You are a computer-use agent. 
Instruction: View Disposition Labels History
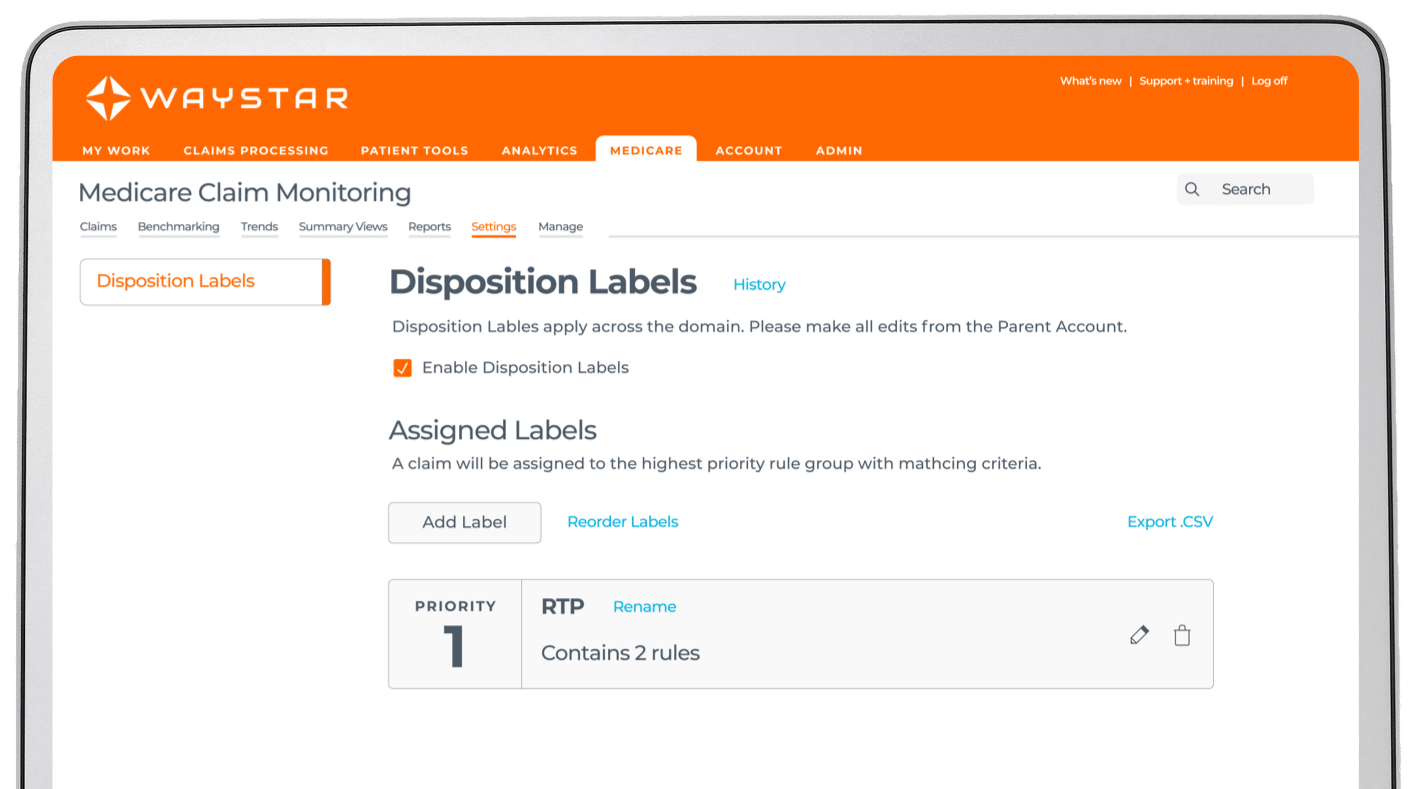[759, 285]
